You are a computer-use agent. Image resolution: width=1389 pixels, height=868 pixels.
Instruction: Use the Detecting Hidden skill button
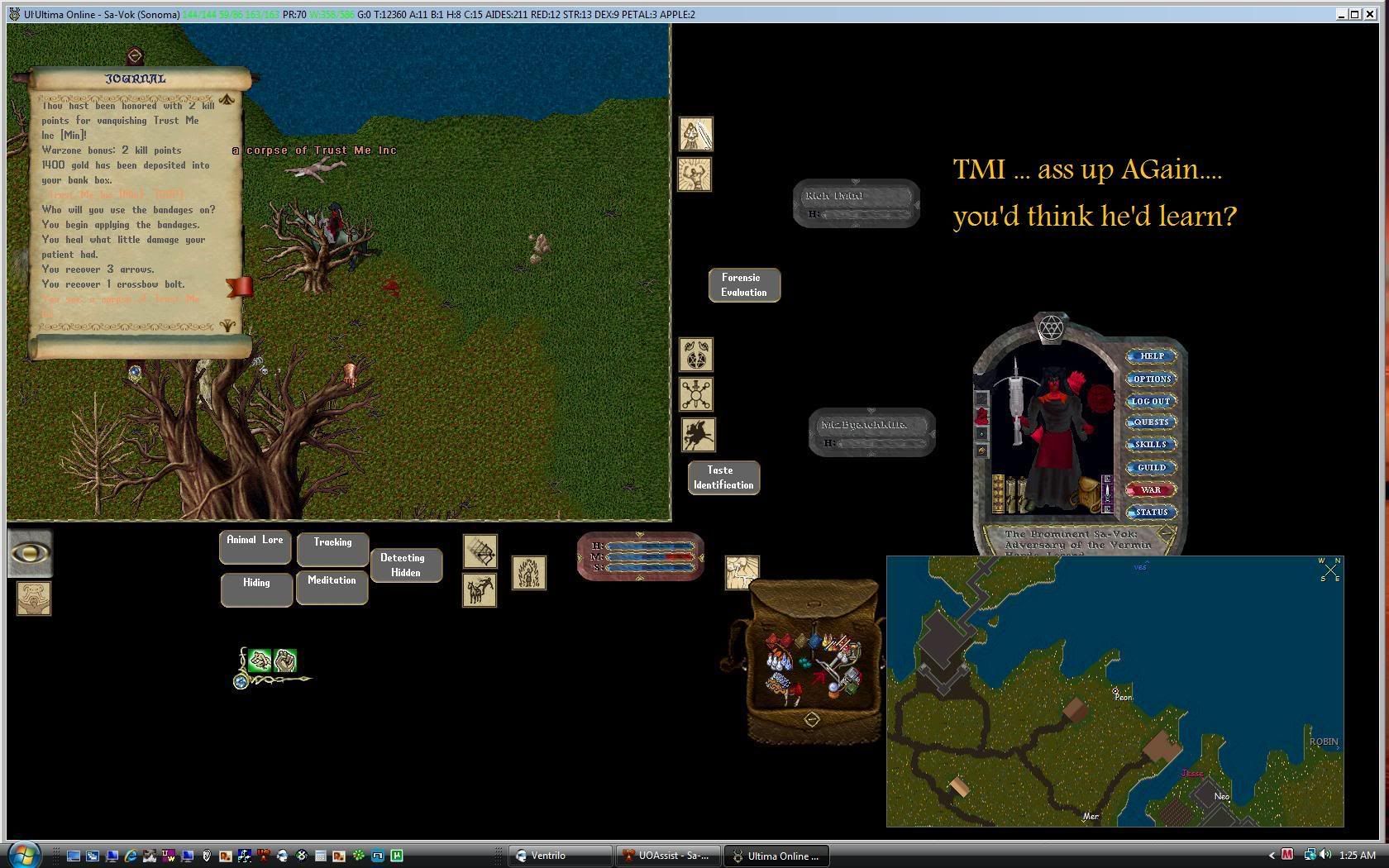tap(406, 565)
